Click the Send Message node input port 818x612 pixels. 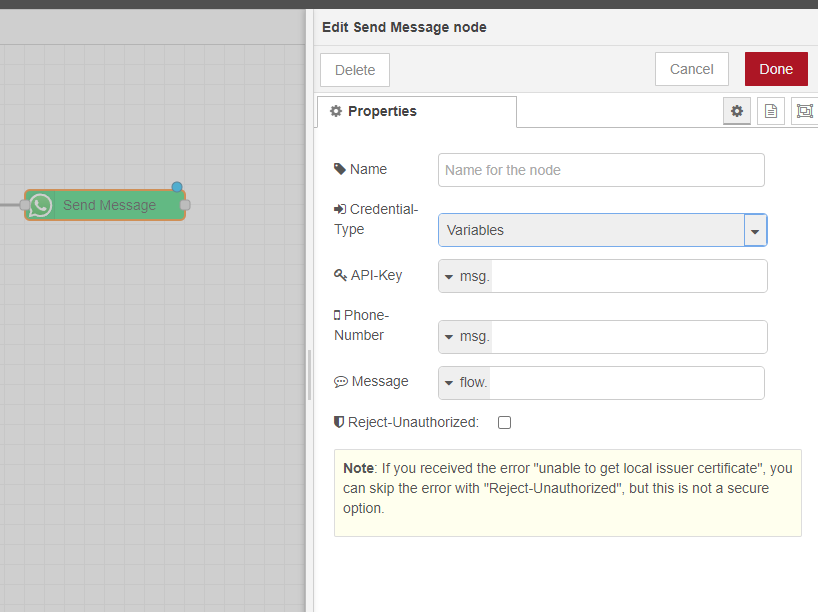point(24,205)
